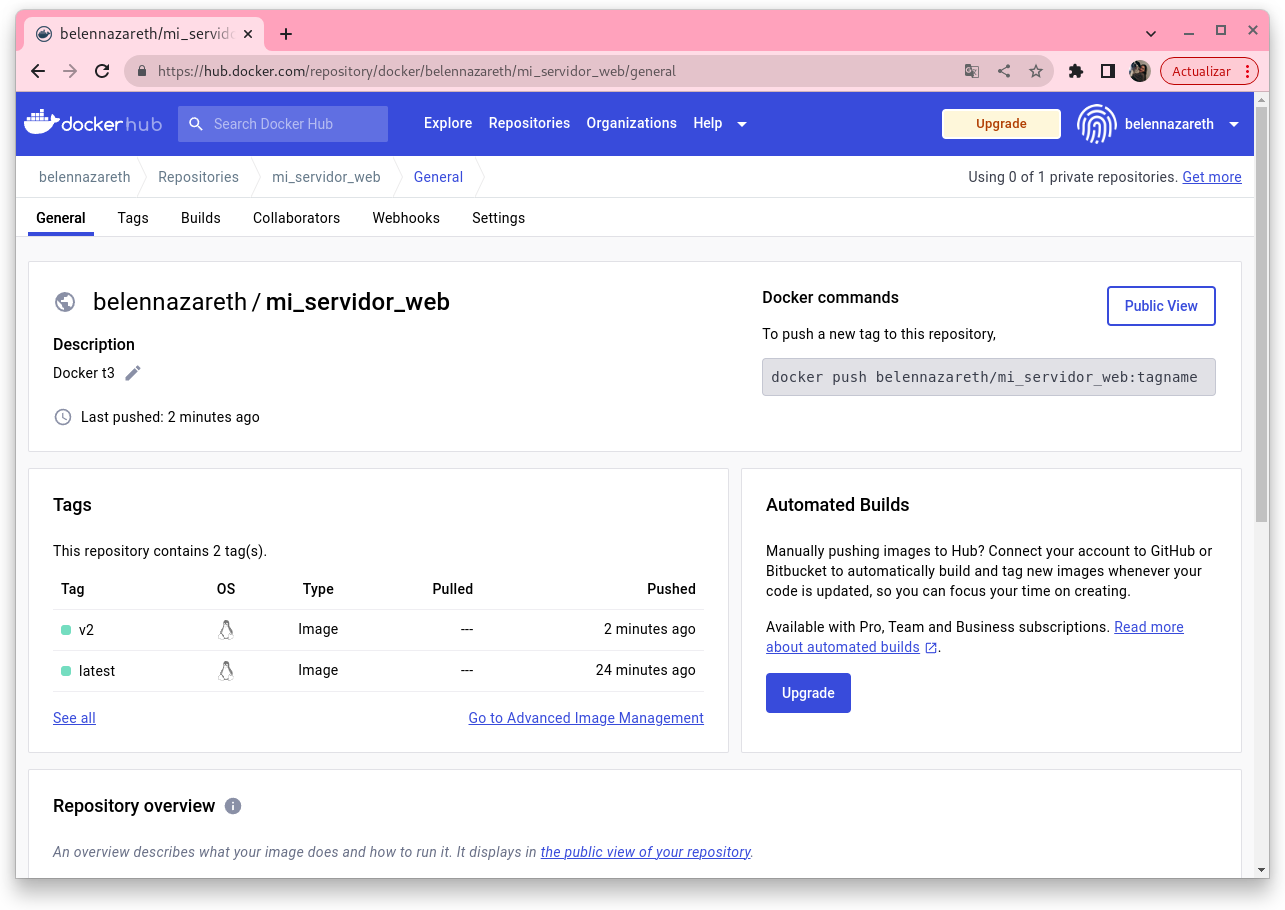Open the Webhooks tab
The height and width of the screenshot is (910, 1285).
(406, 218)
